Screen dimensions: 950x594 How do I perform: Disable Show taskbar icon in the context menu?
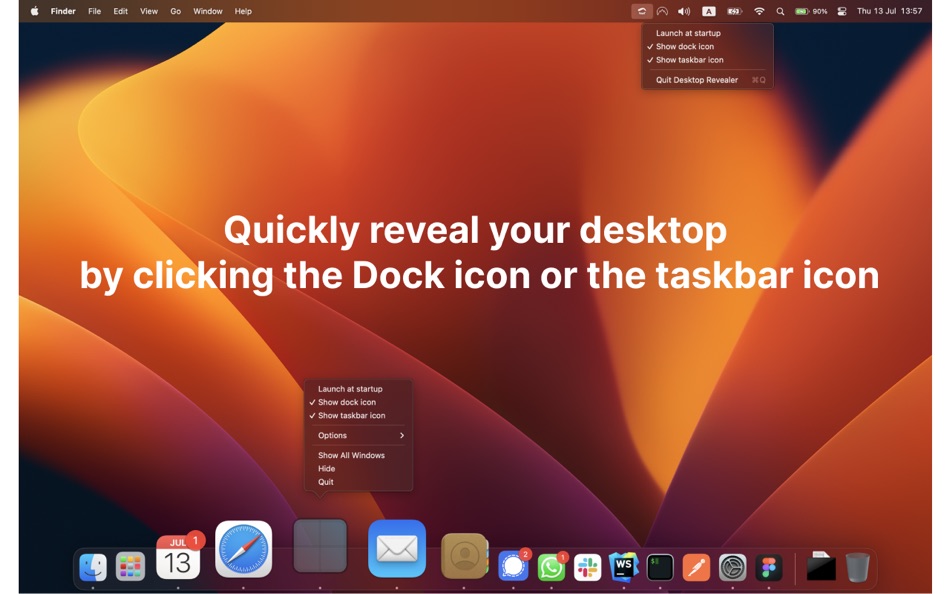[350, 416]
